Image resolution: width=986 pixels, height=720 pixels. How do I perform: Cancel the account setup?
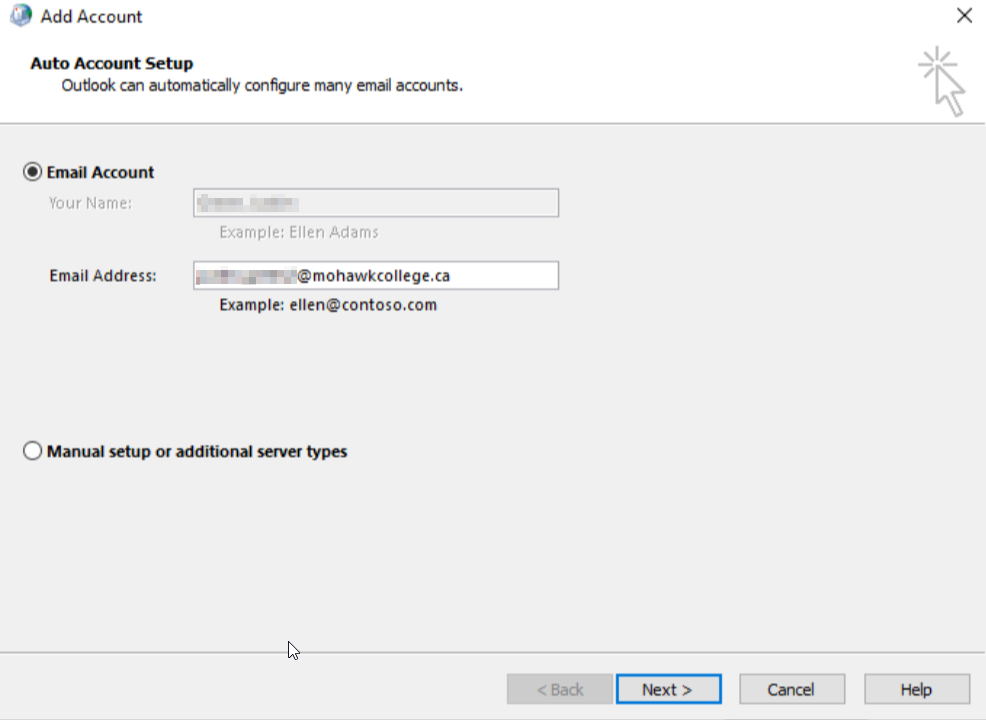point(791,689)
